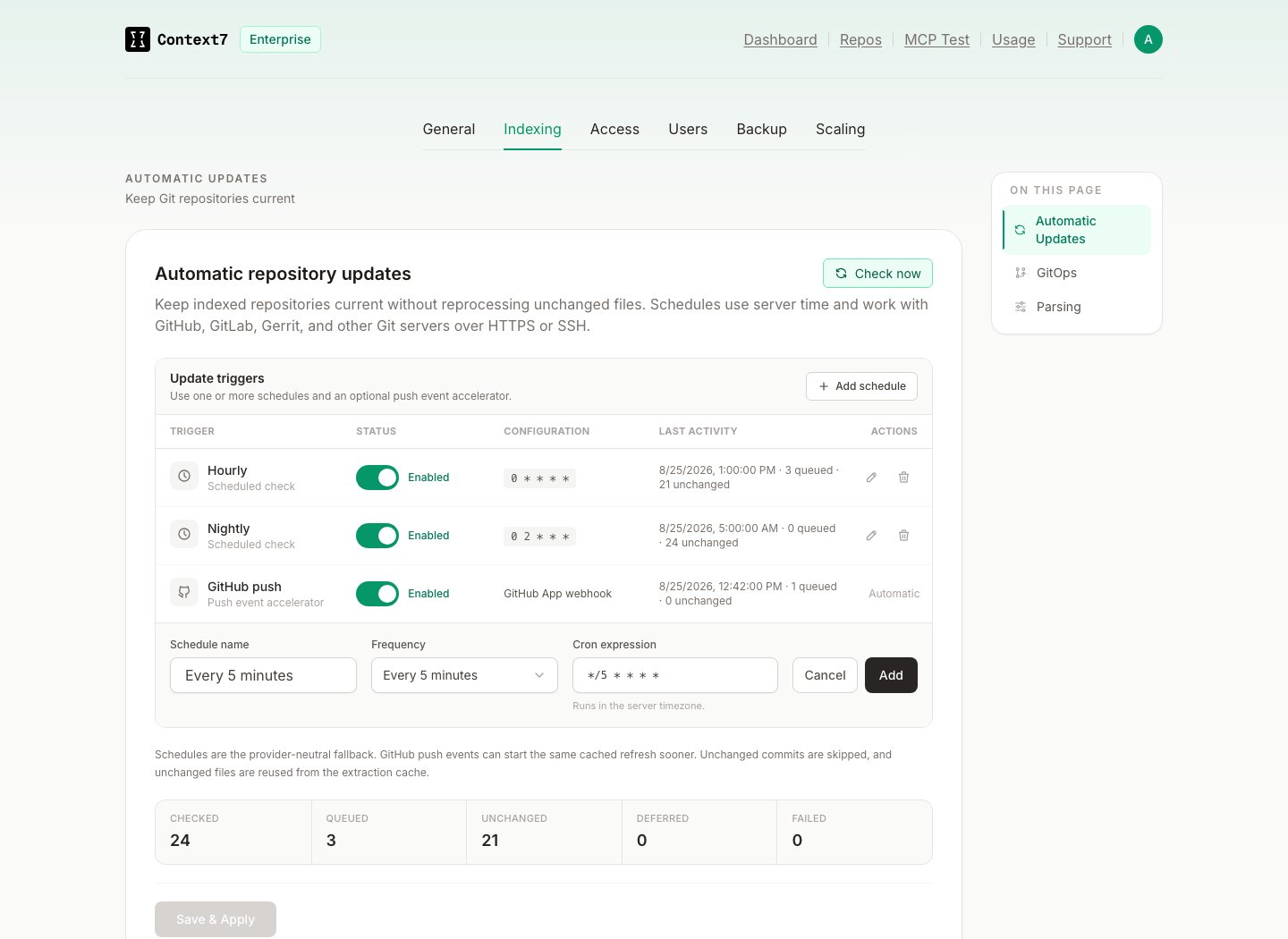Click the Checked stat value 24
The width and height of the screenshot is (1288, 939).
pos(180,841)
